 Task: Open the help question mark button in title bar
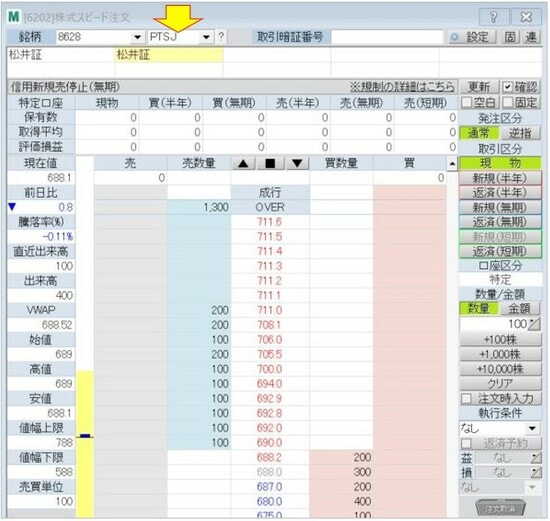click(493, 17)
